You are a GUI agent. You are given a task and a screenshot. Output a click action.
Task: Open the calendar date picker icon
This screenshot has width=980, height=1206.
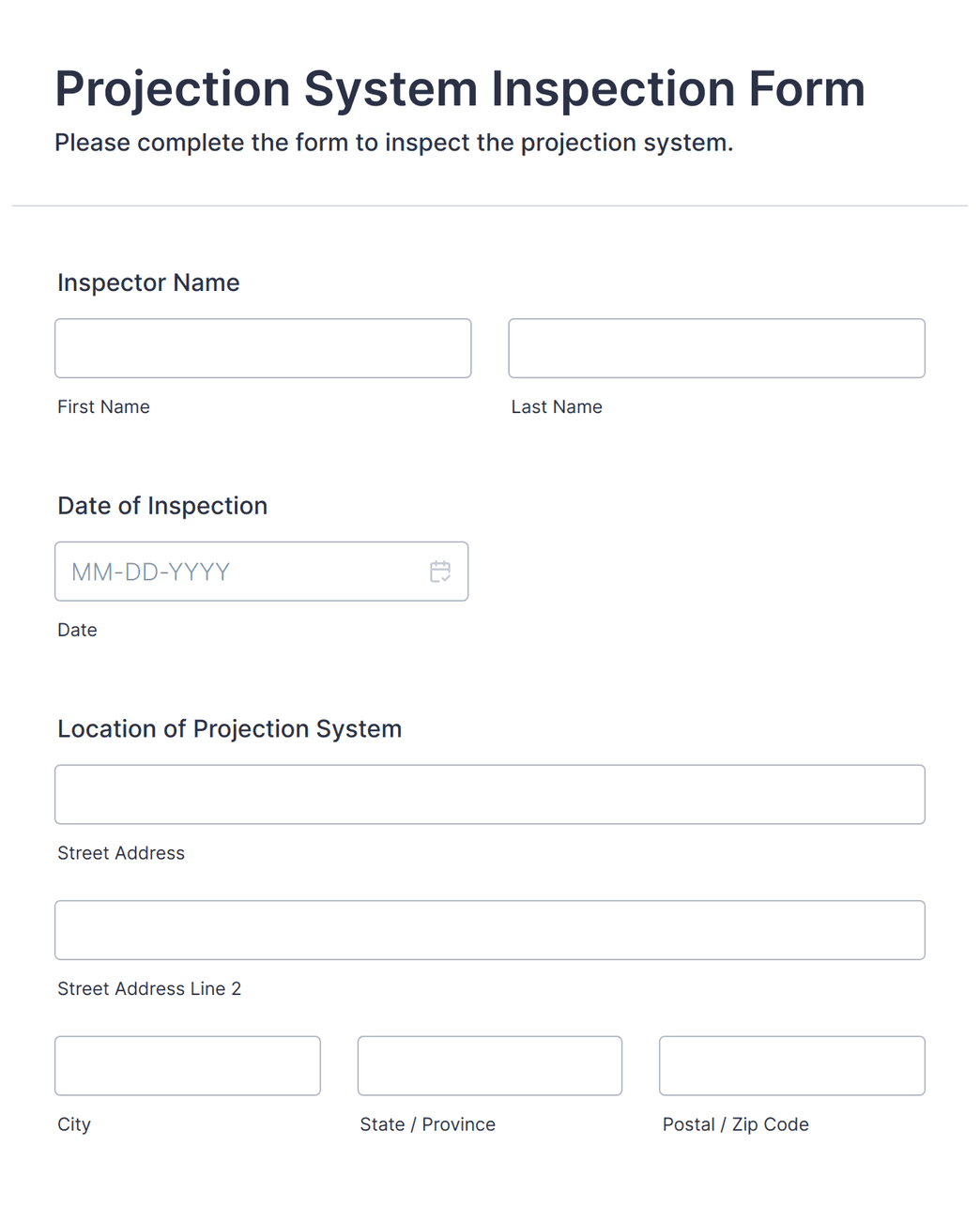(x=440, y=572)
